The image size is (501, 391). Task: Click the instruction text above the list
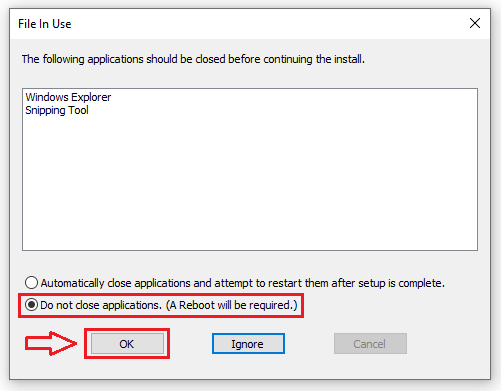coord(193,59)
